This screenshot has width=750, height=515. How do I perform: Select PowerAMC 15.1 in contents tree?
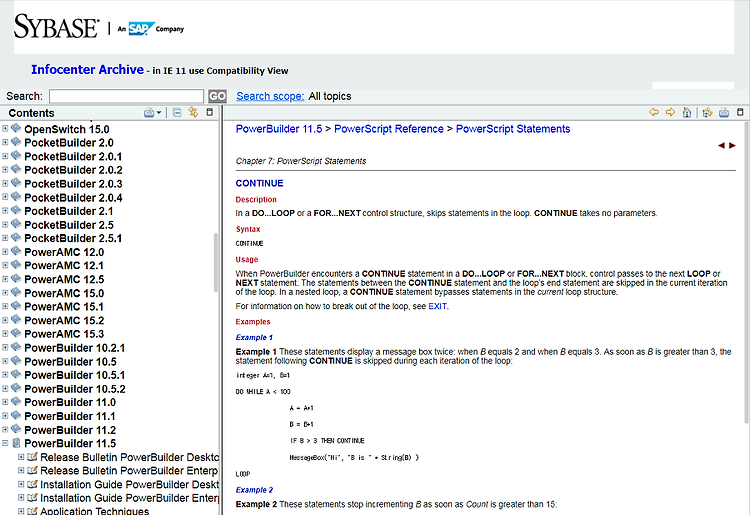pos(64,307)
